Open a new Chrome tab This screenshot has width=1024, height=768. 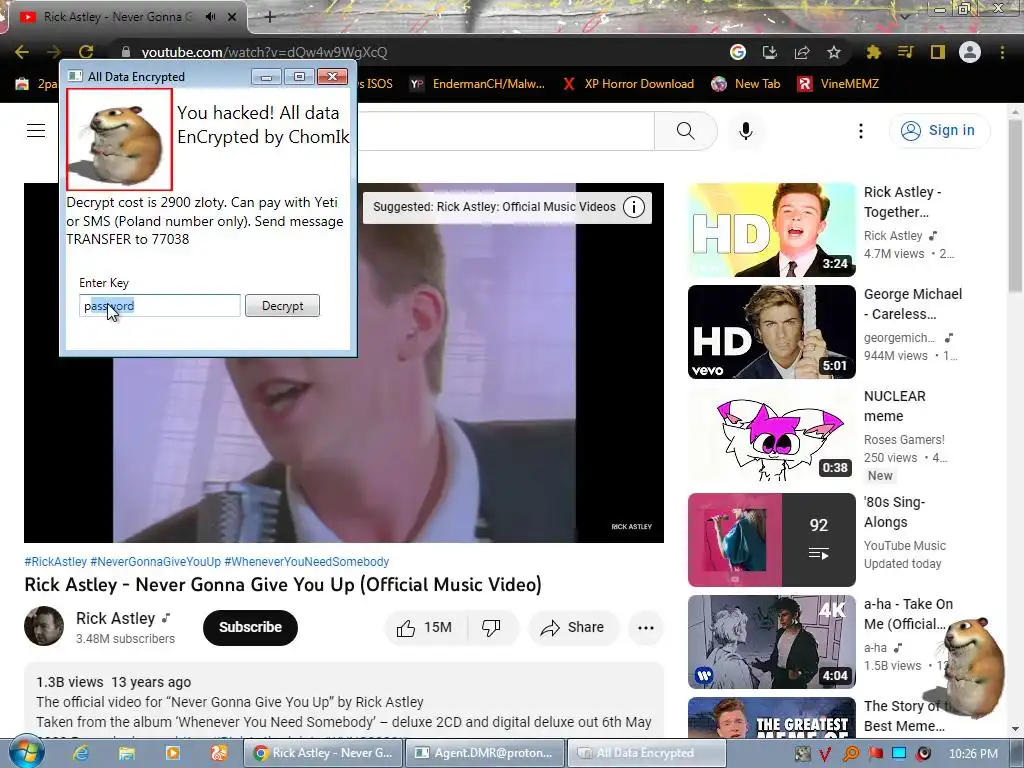coord(270,17)
